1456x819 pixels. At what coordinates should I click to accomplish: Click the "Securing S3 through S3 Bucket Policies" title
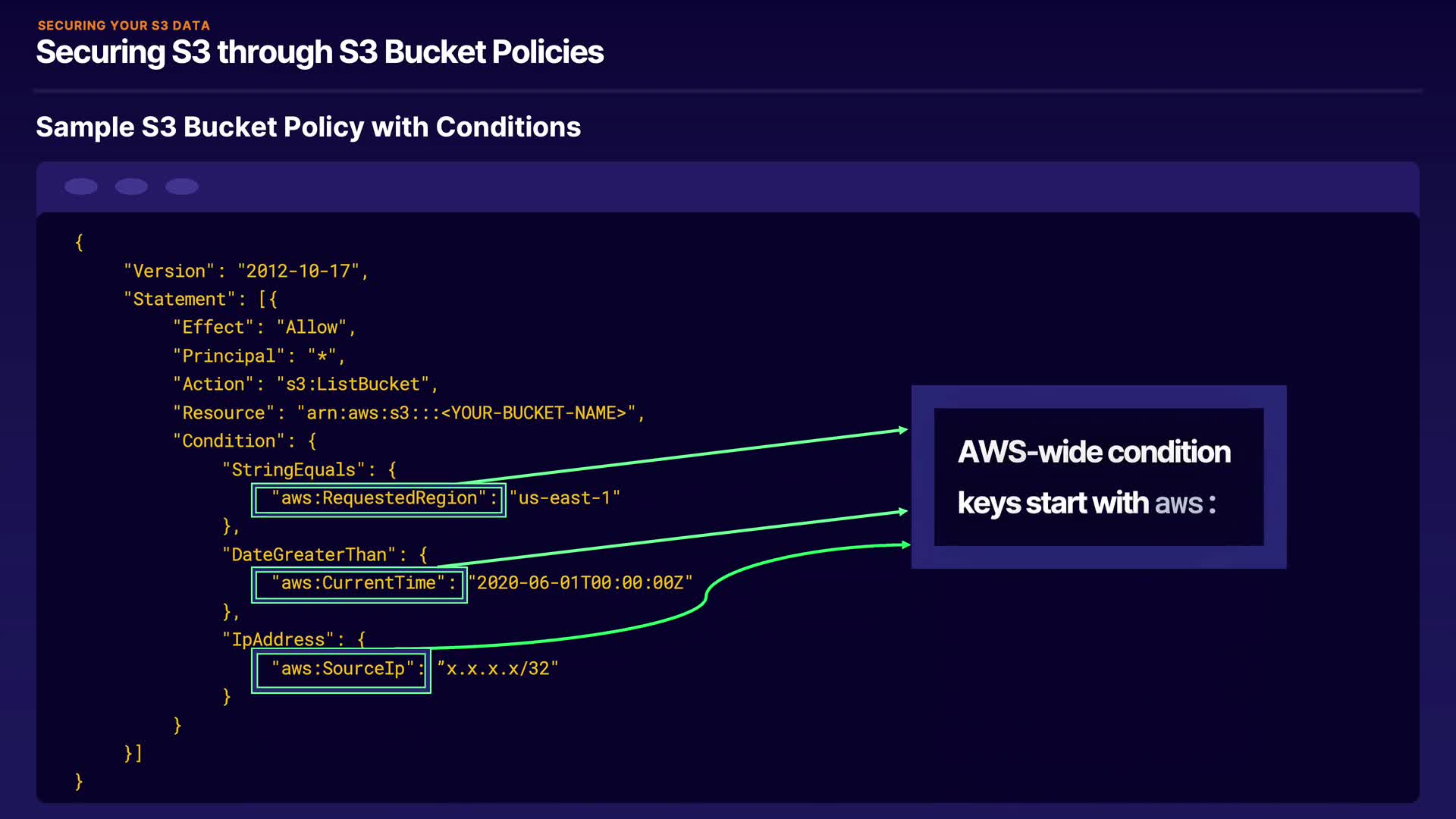319,52
